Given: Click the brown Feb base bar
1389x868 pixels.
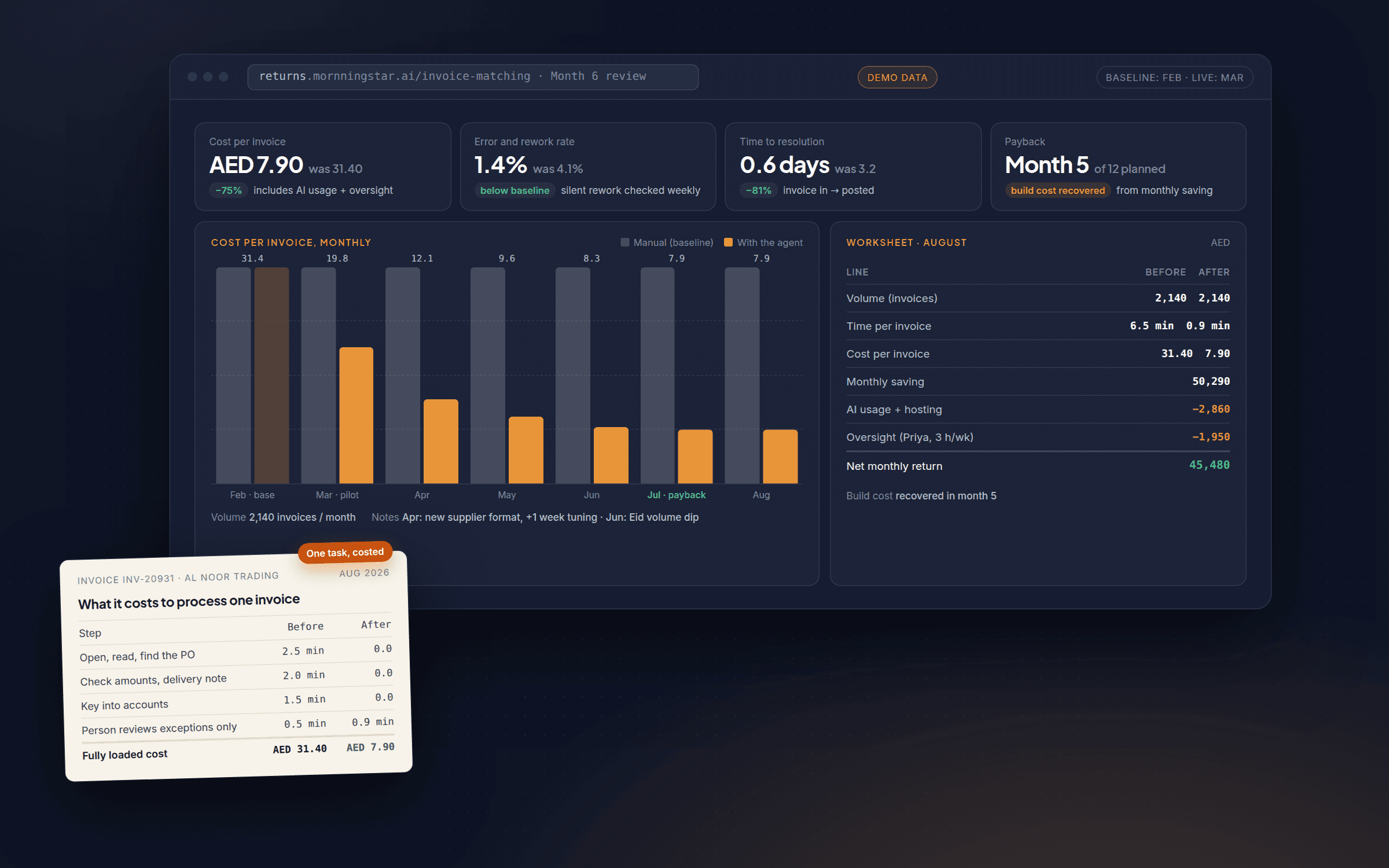Looking at the screenshot, I should pos(271,375).
